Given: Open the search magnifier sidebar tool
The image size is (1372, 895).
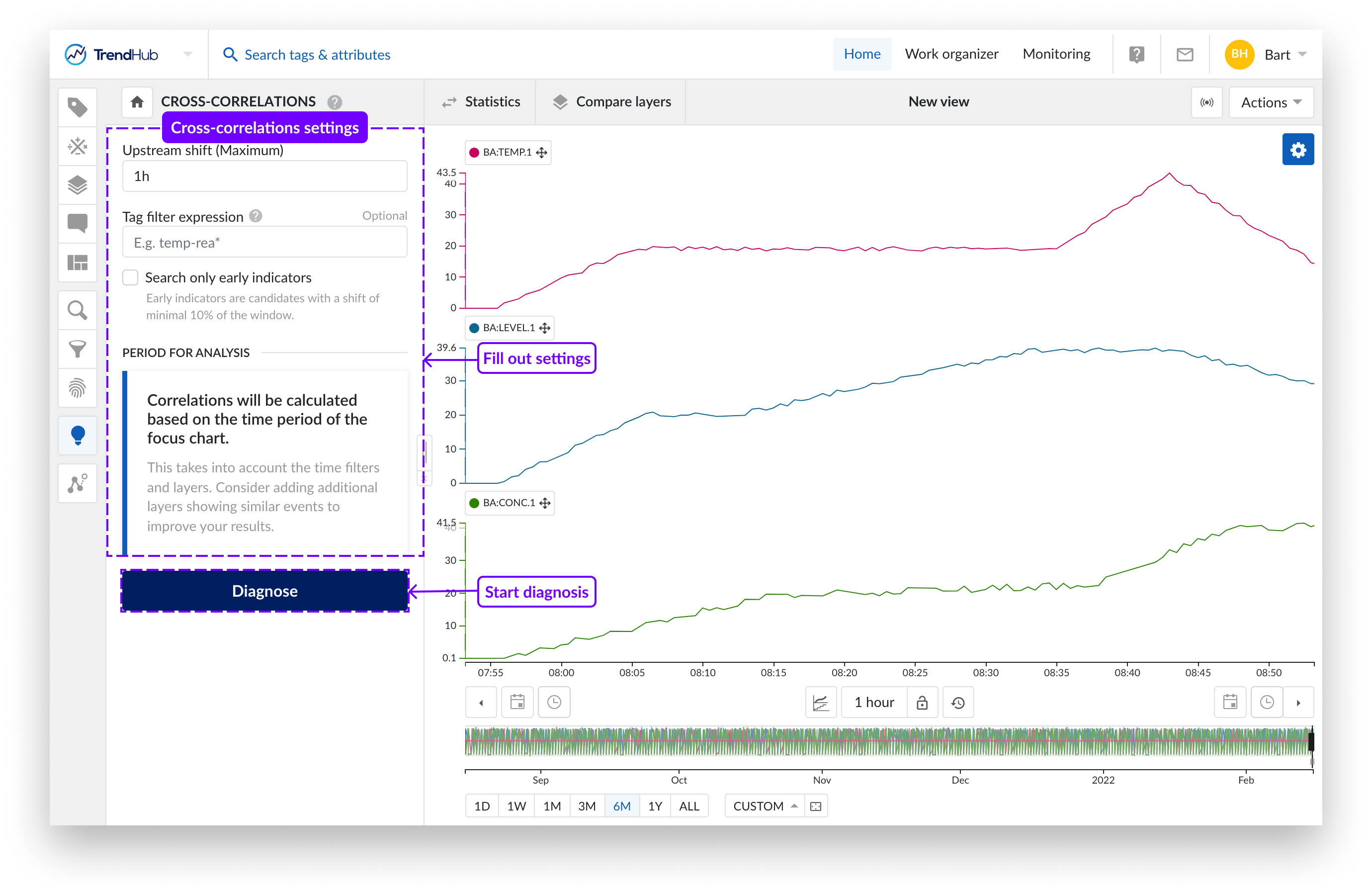Looking at the screenshot, I should (77, 310).
